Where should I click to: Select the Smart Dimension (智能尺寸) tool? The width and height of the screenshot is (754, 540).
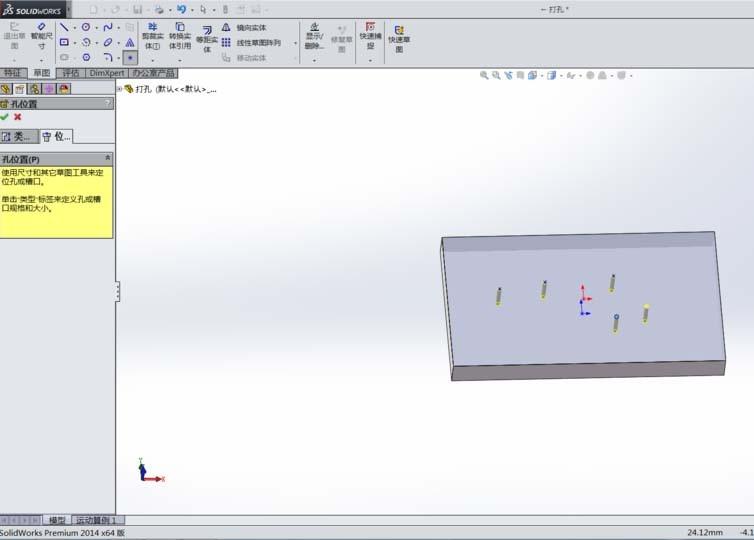[x=41, y=36]
